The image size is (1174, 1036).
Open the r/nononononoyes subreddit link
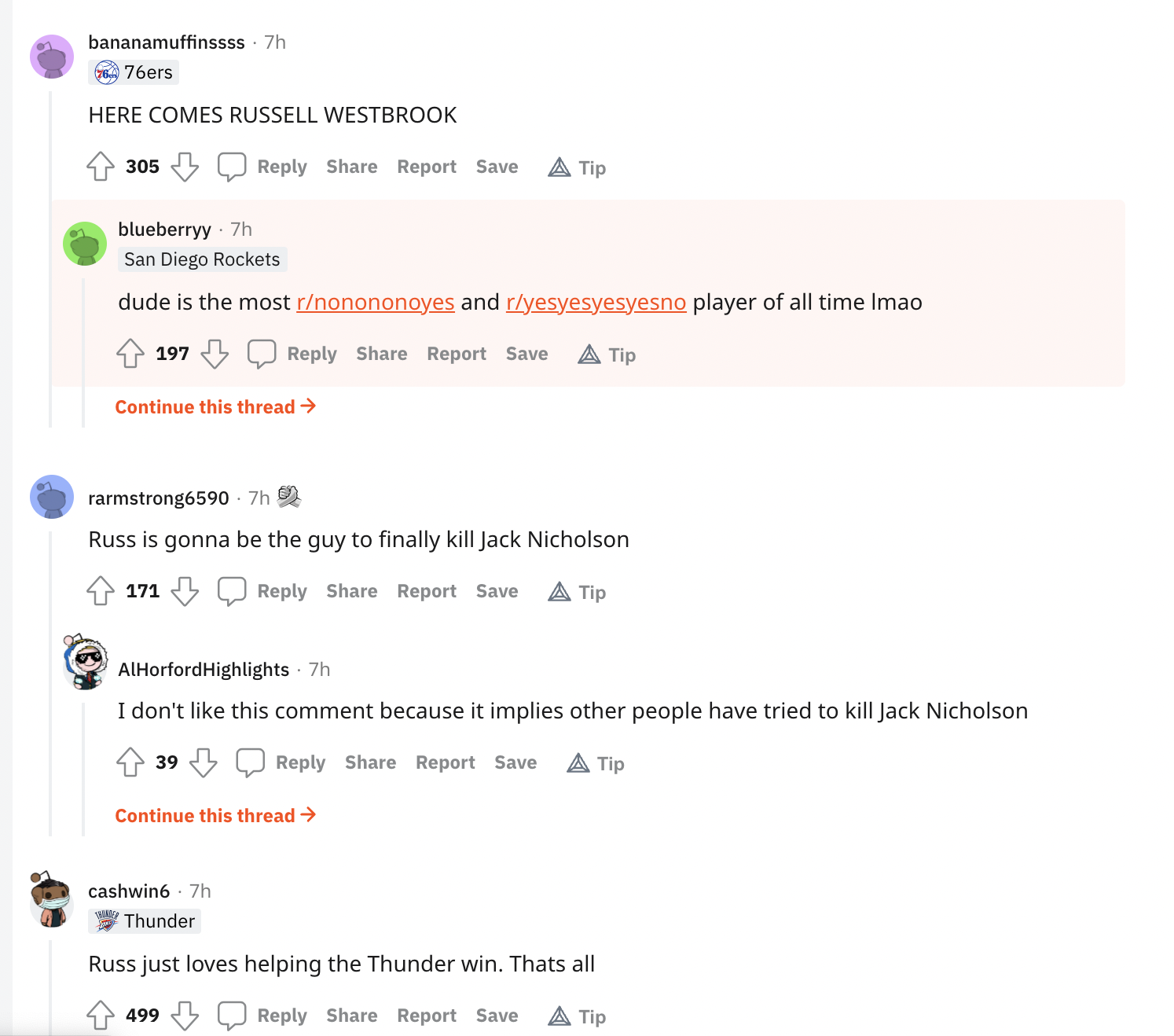pyautogui.click(x=376, y=303)
